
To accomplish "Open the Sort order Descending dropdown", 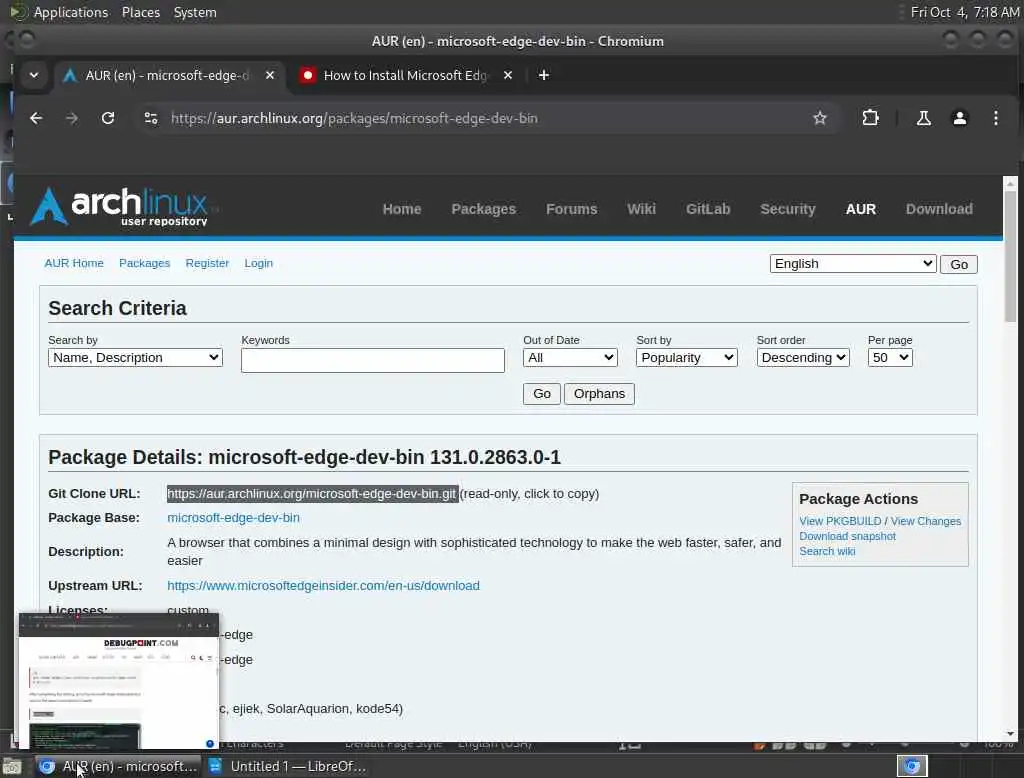I will click(x=803, y=358).
